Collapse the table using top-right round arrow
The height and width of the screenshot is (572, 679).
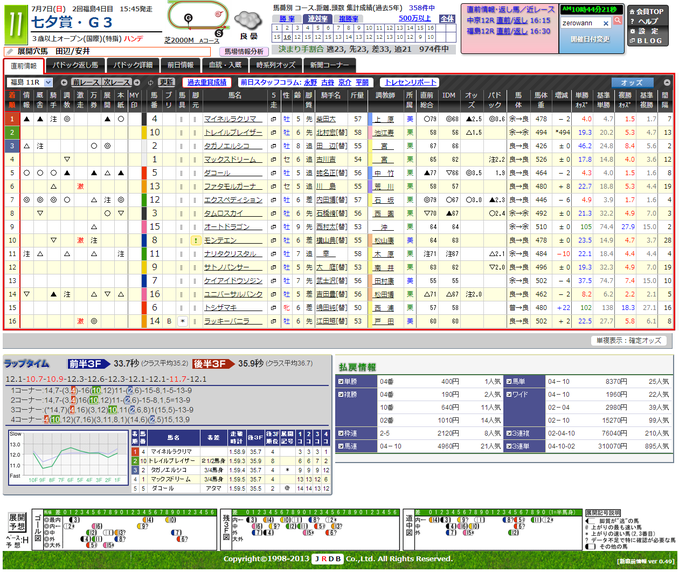click(667, 82)
